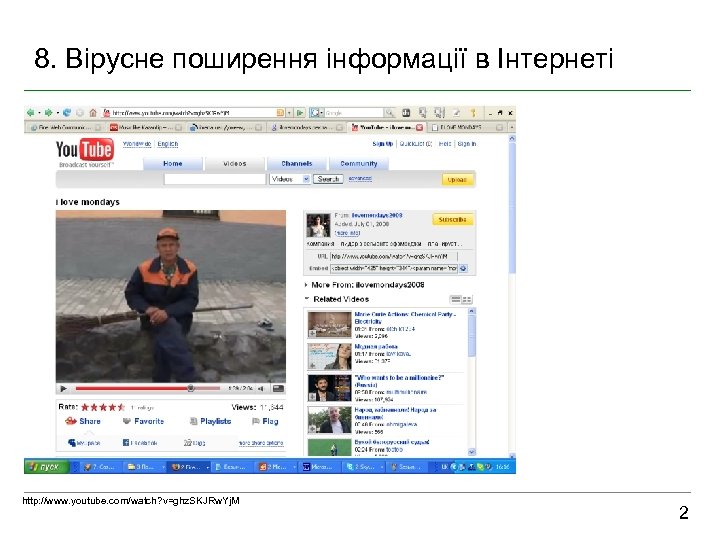Click the magnifier icon in Google search box
The image size is (720, 540).
tap(389, 112)
